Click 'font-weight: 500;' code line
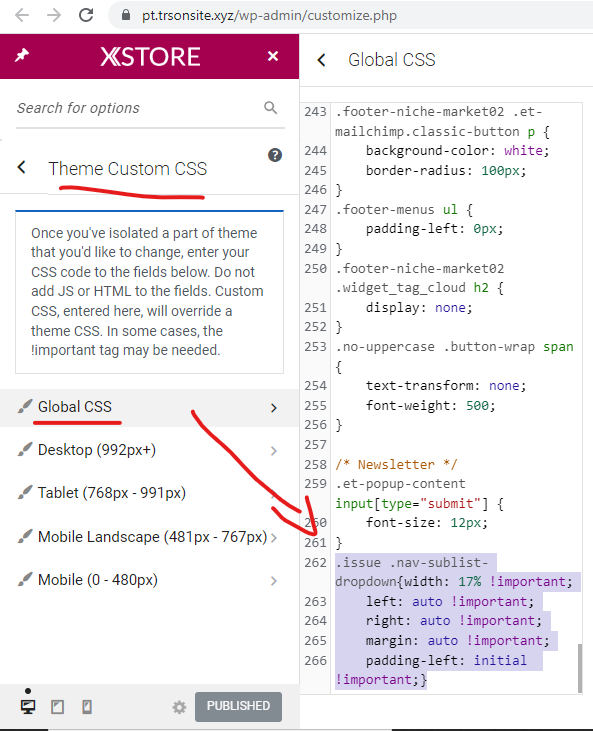Viewport: 593px width, 731px height. click(x=430, y=406)
